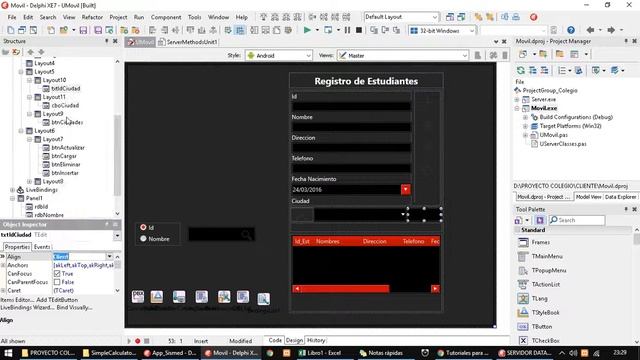Stop the running program in the toolbar

pos(359,30)
